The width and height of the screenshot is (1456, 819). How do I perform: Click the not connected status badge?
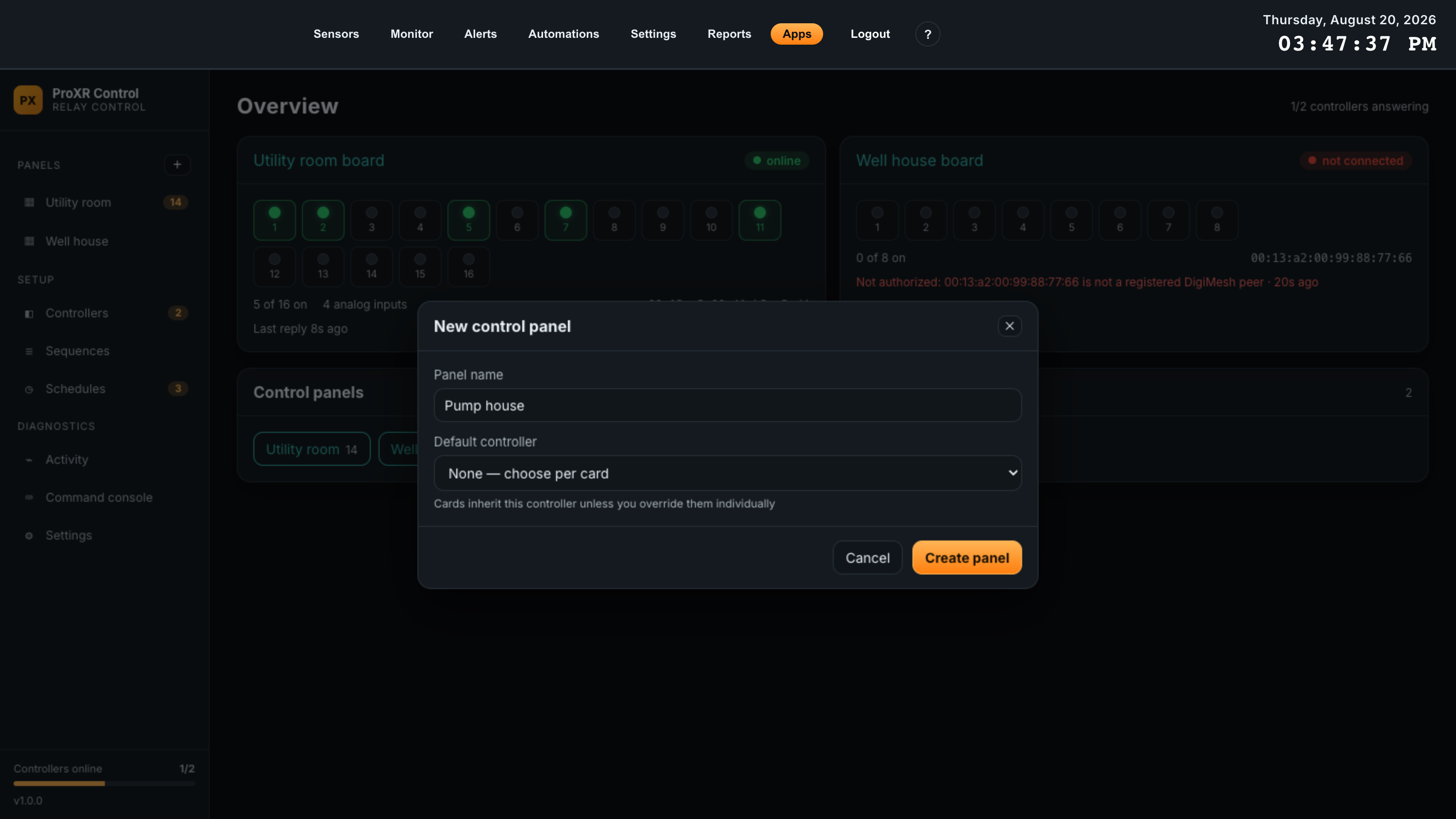point(1356,161)
